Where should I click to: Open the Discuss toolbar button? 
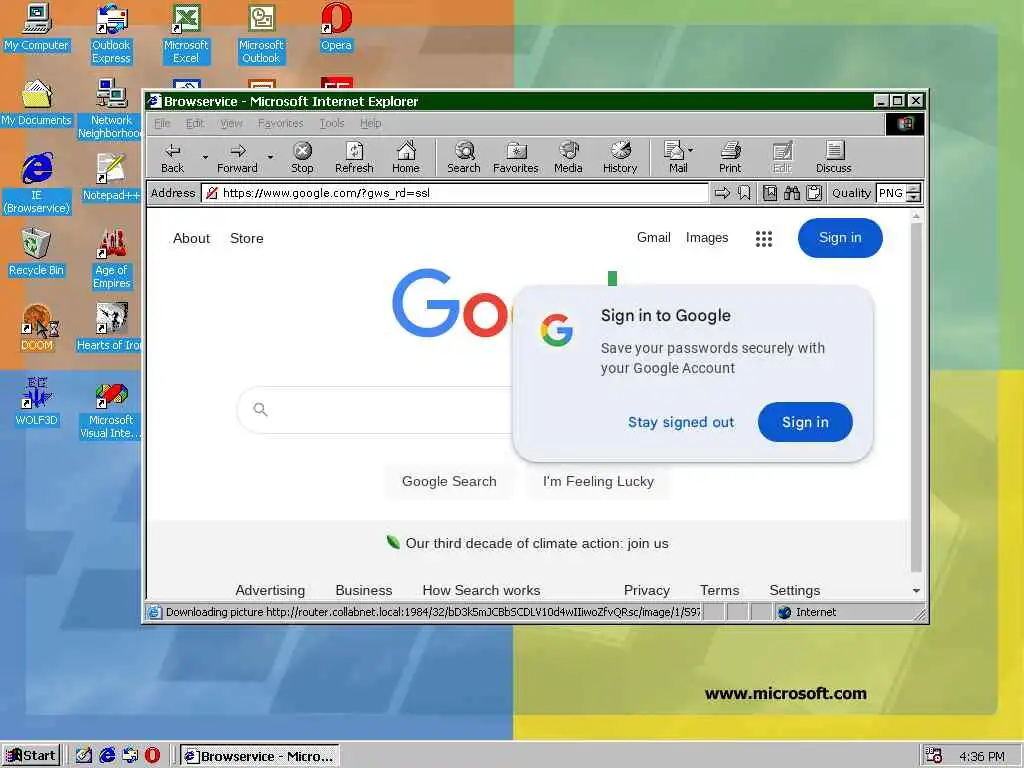tap(833, 157)
